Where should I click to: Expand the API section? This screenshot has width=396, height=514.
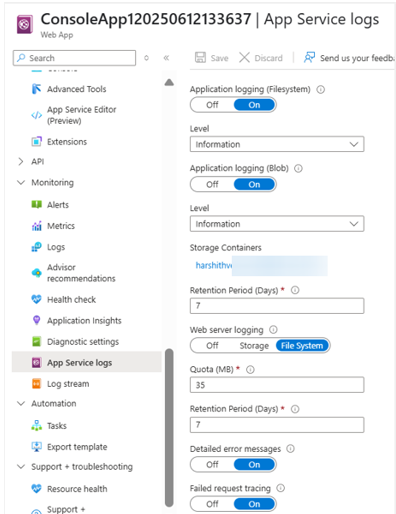coord(21,161)
